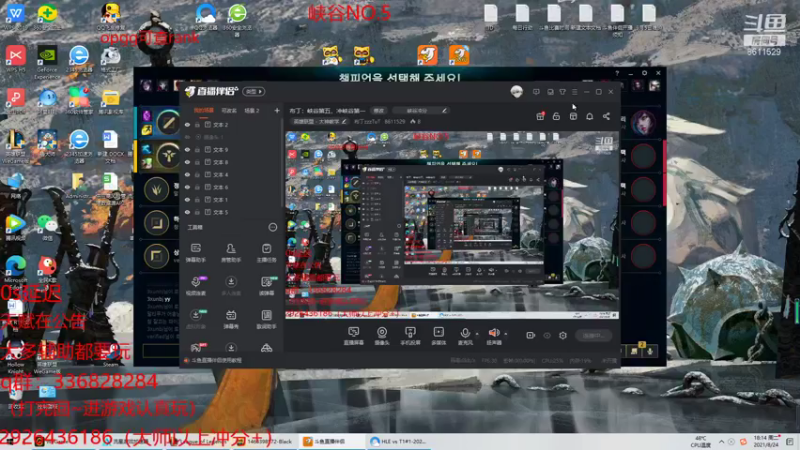The width and height of the screenshot is (800, 450).
Task: Toggle lock on layer 文本 9
Action: [x=197, y=149]
